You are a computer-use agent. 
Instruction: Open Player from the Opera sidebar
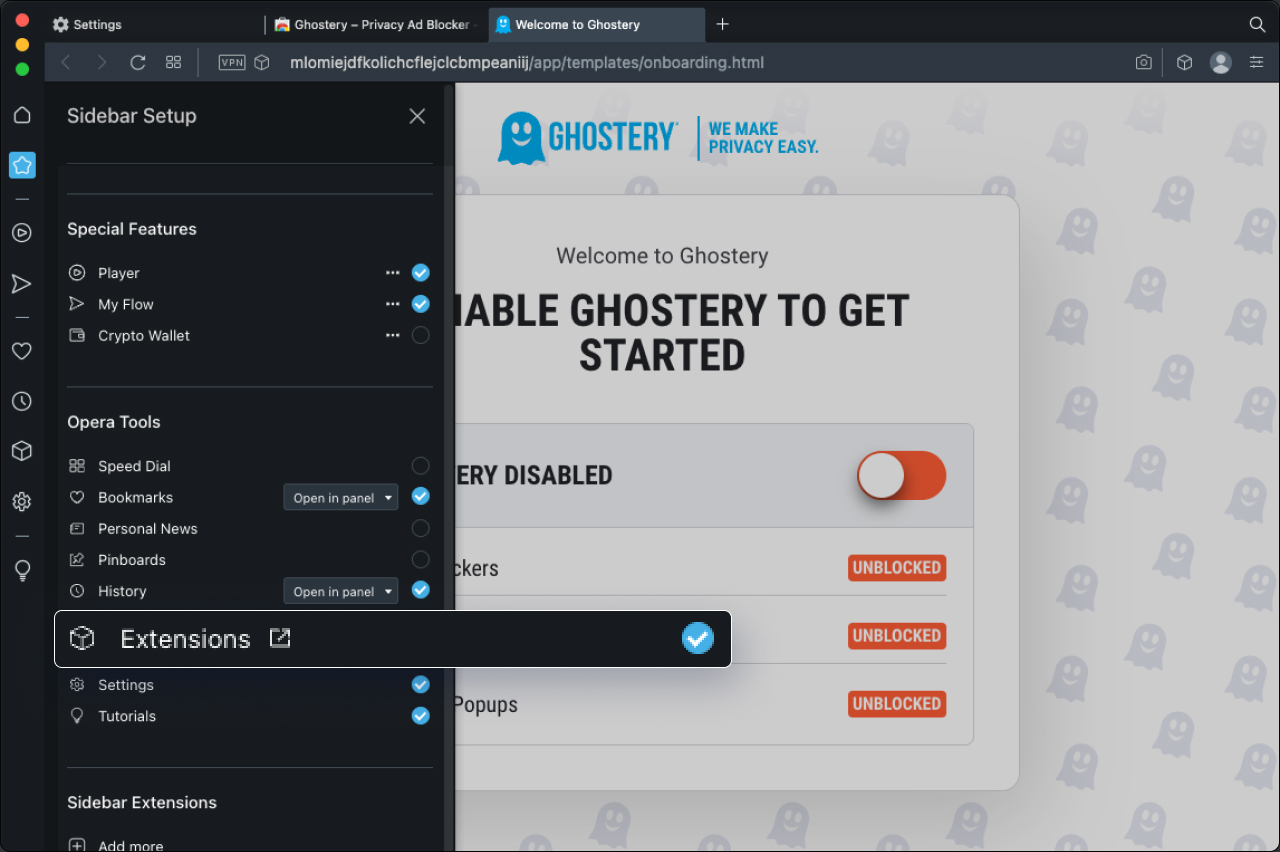point(22,232)
